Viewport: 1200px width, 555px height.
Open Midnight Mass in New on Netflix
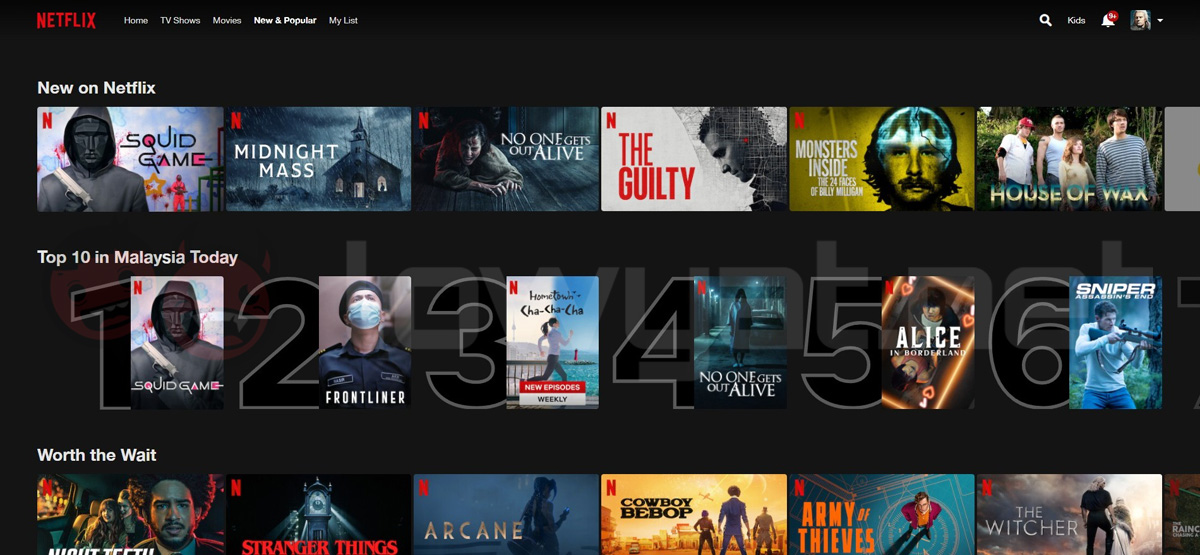coord(318,159)
